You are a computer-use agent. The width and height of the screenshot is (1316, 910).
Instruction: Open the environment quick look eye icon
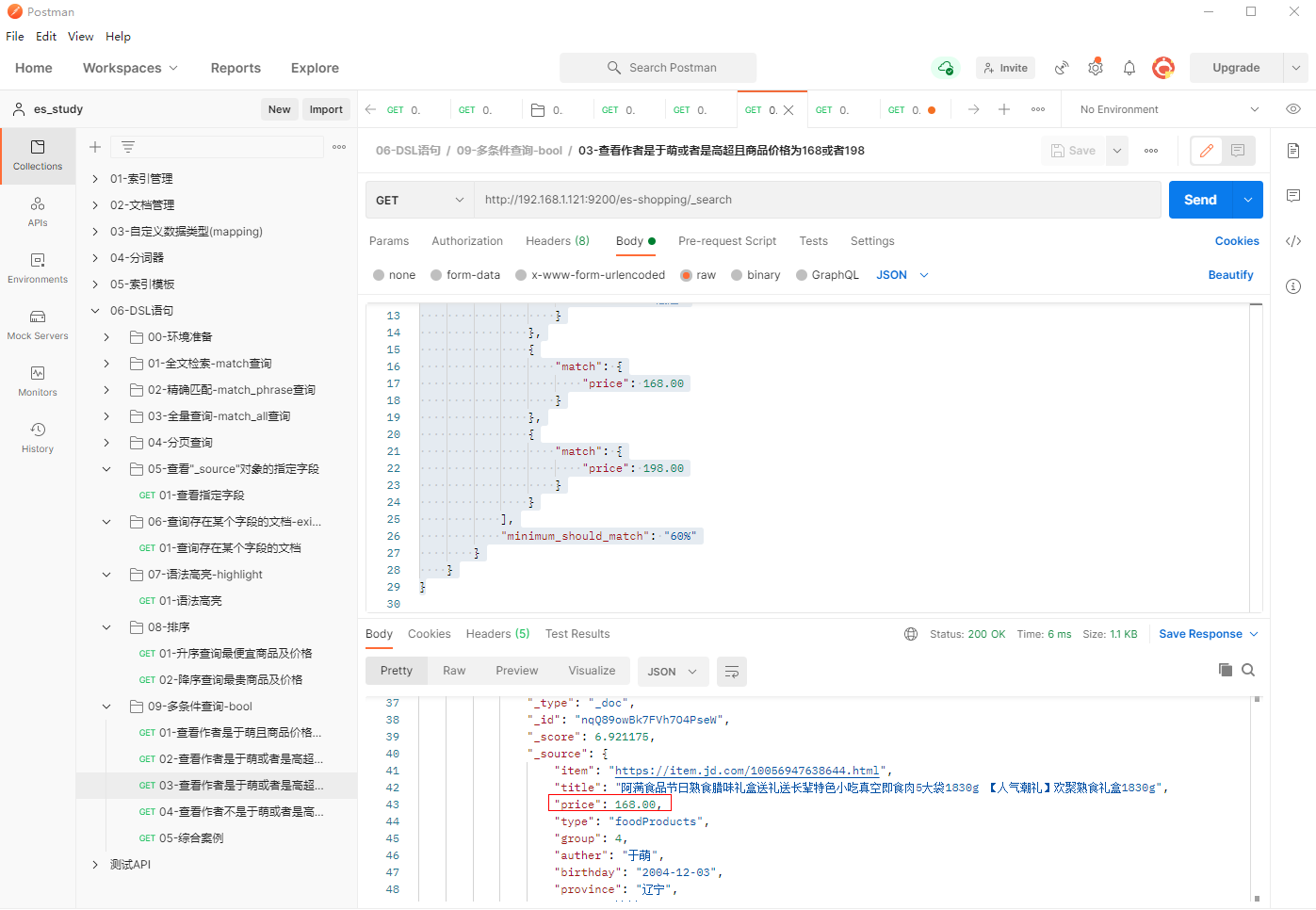point(1293,109)
